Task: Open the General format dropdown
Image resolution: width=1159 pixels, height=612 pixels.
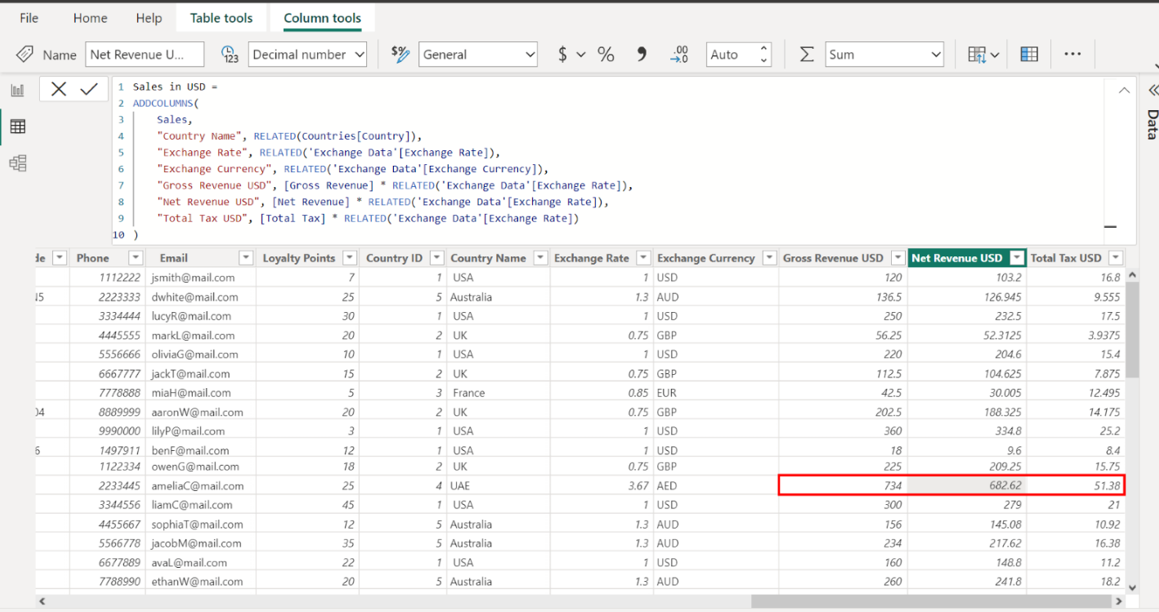Action: click(478, 55)
